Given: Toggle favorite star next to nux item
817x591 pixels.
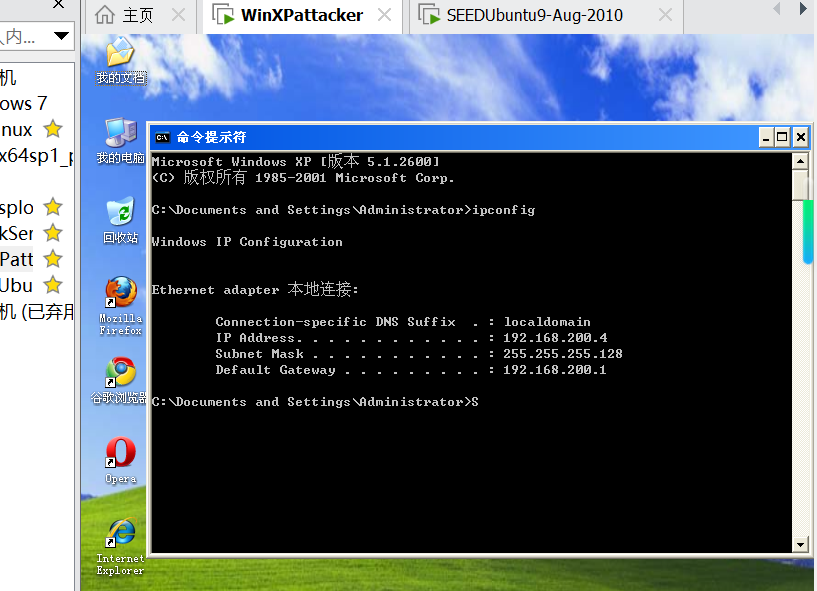Looking at the screenshot, I should 53,129.
